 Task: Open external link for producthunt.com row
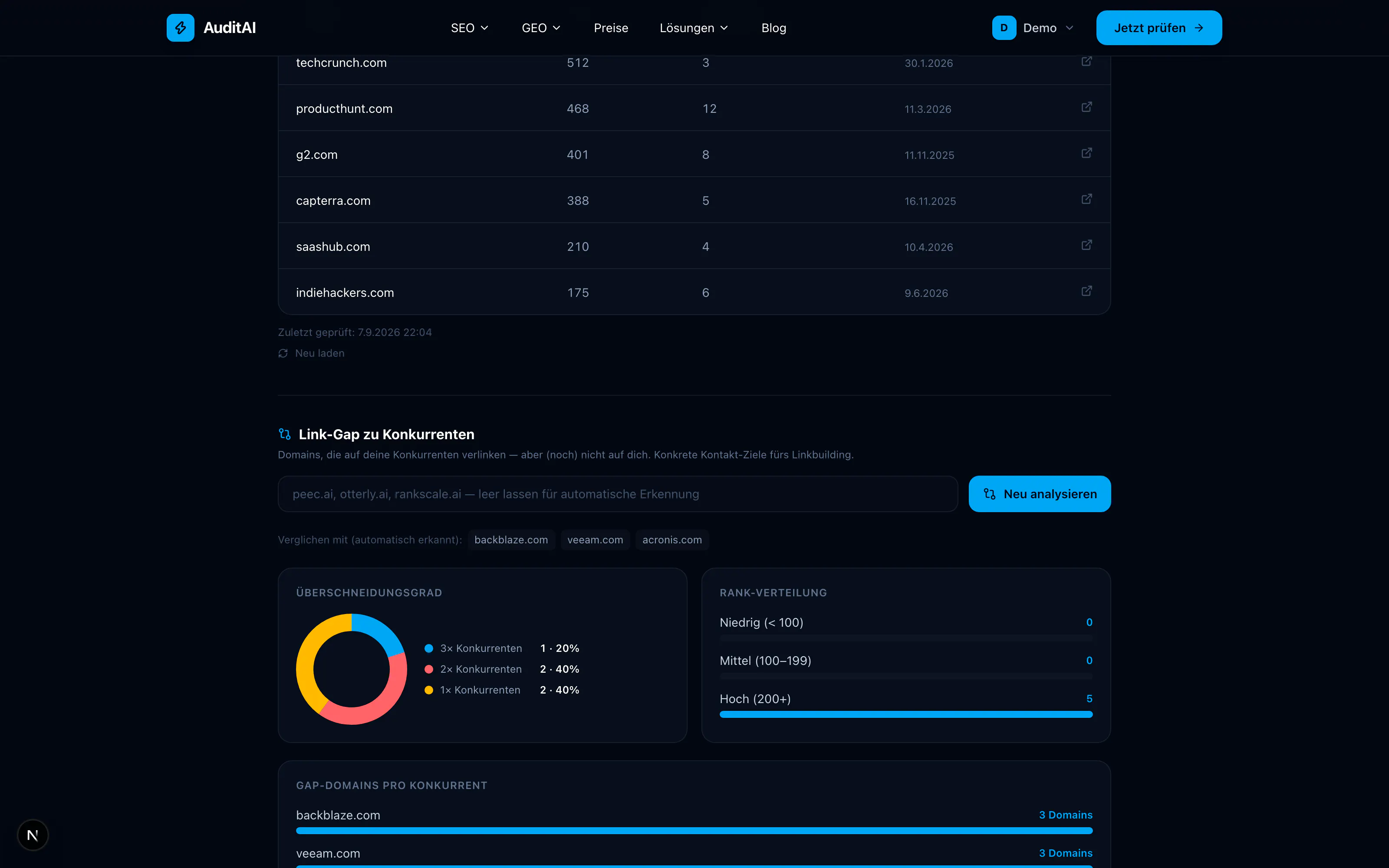(x=1086, y=107)
